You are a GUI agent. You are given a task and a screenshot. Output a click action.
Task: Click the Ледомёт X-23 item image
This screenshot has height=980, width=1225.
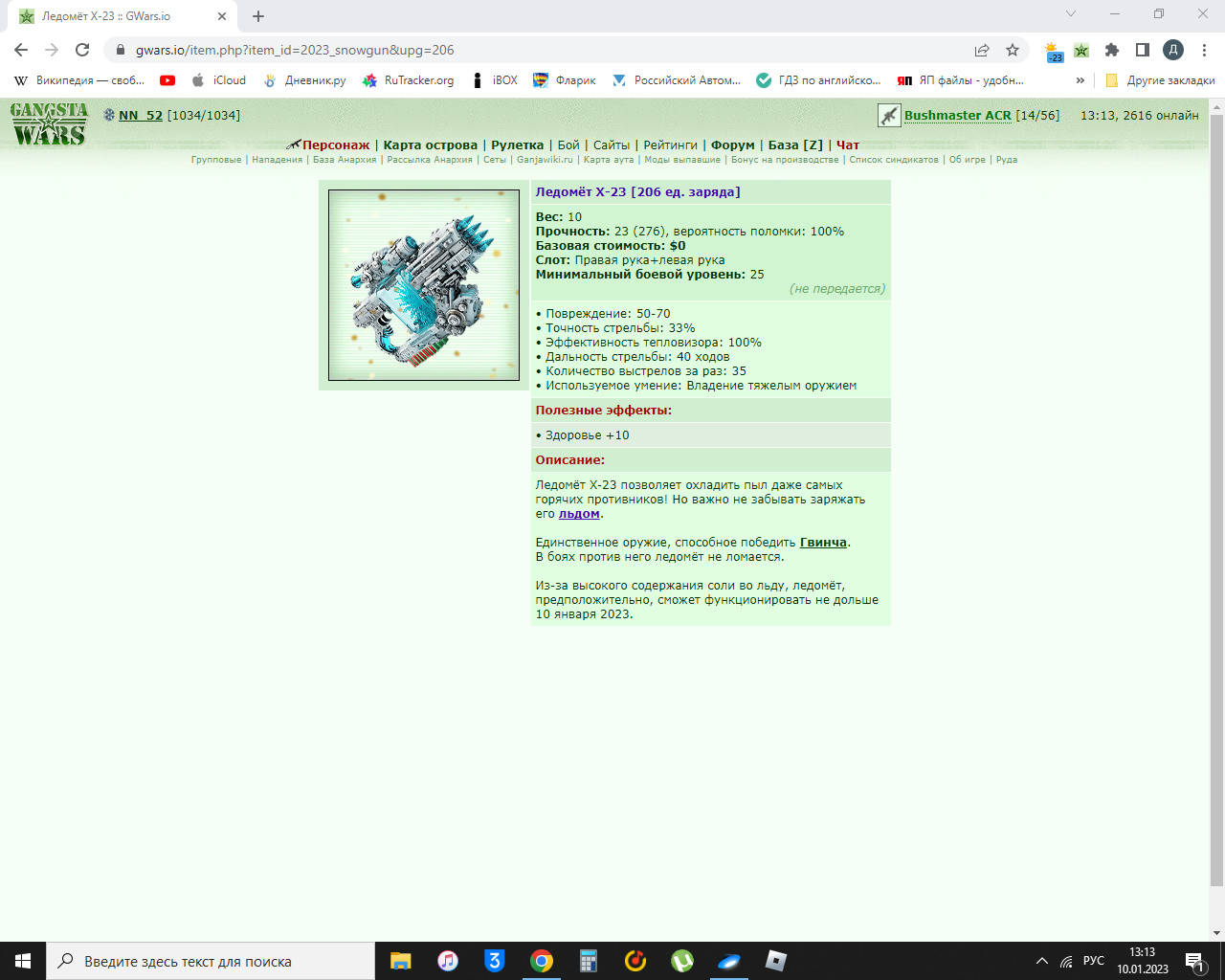[424, 285]
